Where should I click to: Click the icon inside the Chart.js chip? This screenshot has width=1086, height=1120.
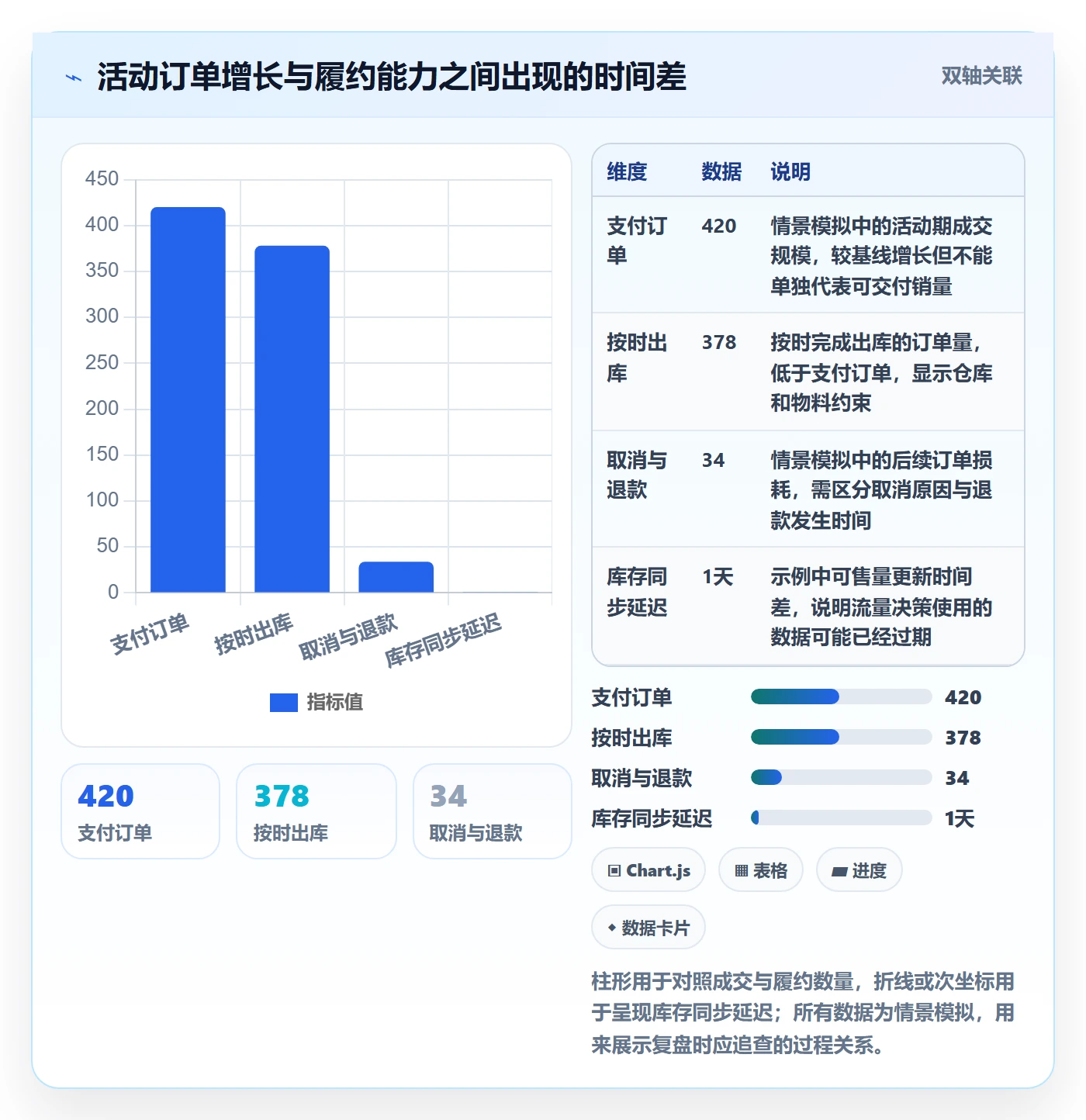pos(614,871)
